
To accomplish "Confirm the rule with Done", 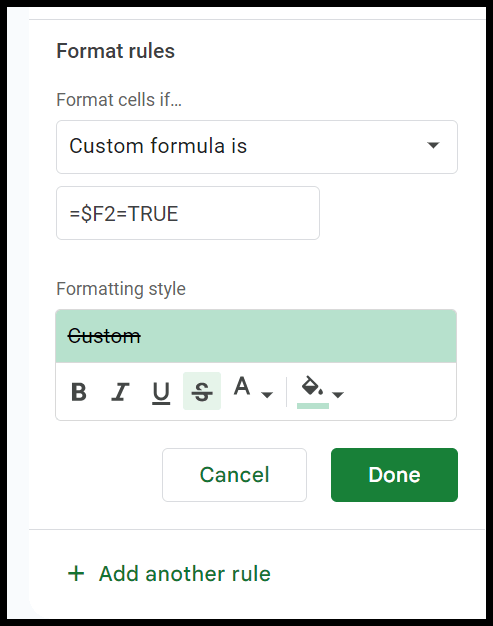I will tap(394, 475).
